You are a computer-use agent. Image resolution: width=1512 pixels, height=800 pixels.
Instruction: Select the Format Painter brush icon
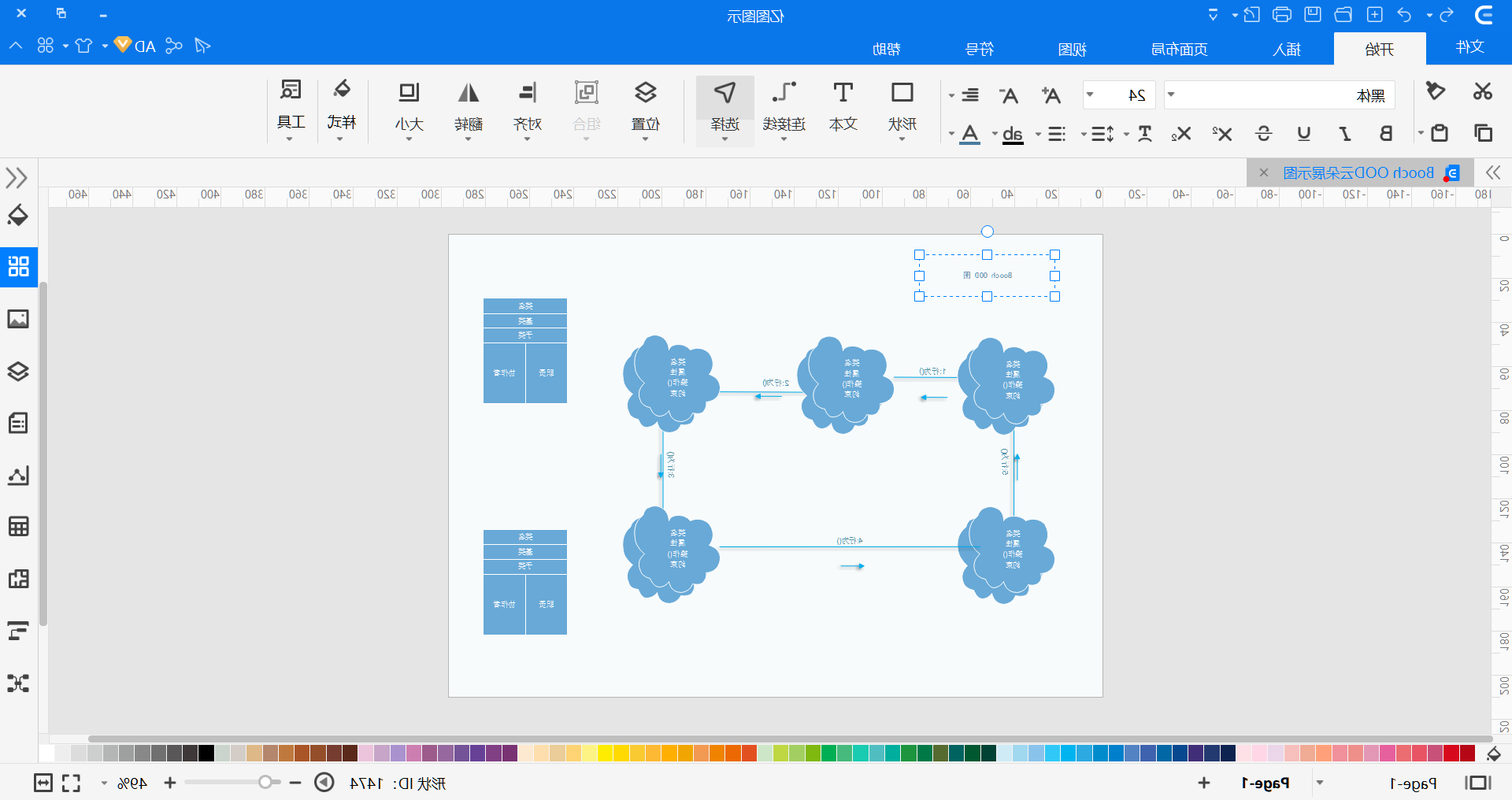point(1436,91)
